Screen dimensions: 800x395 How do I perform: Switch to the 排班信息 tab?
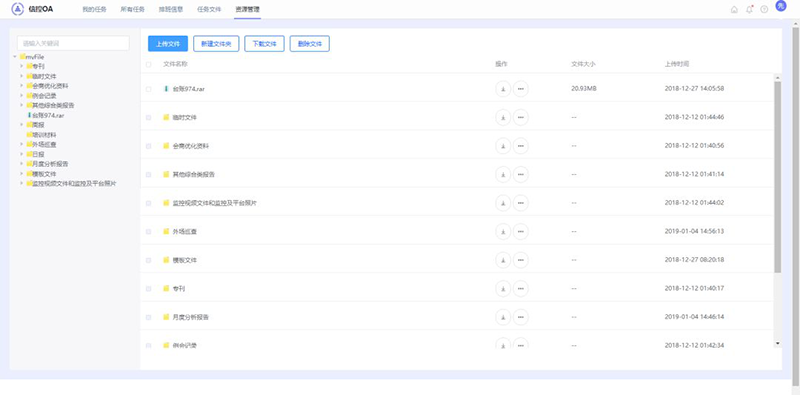[171, 9]
